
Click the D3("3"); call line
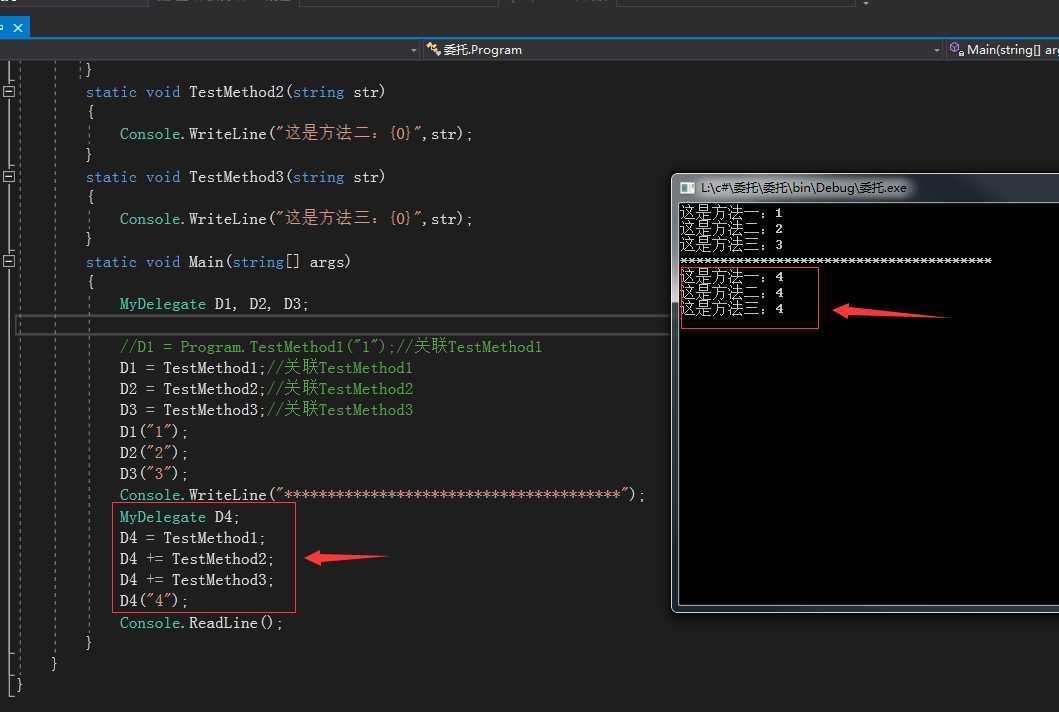click(x=154, y=473)
